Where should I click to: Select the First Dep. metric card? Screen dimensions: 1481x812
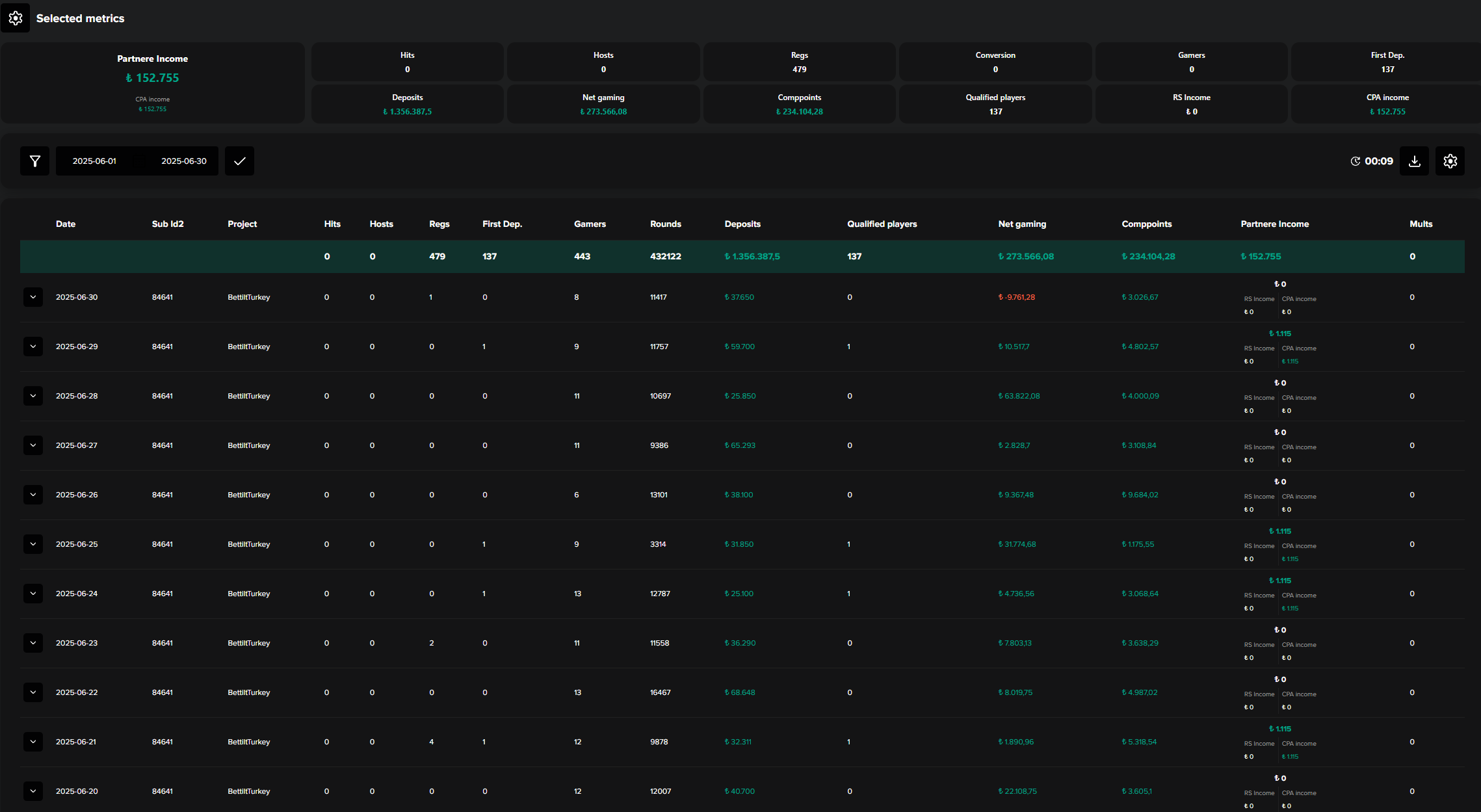1387,62
